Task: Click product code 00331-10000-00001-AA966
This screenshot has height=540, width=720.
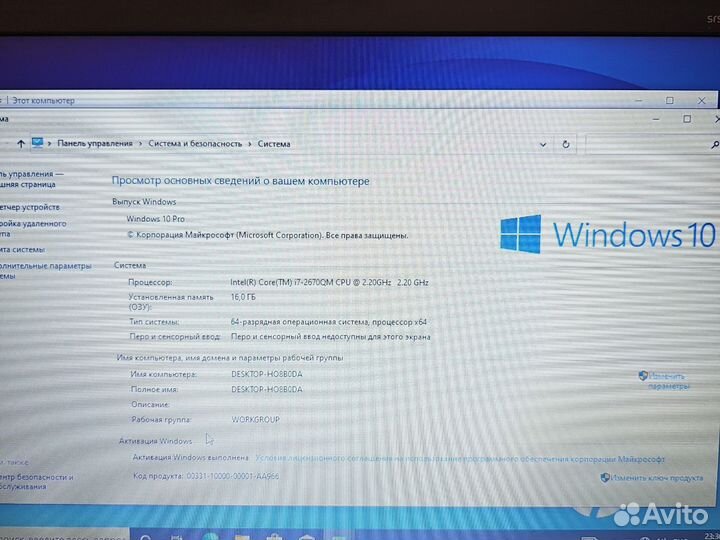Action: tap(232, 476)
